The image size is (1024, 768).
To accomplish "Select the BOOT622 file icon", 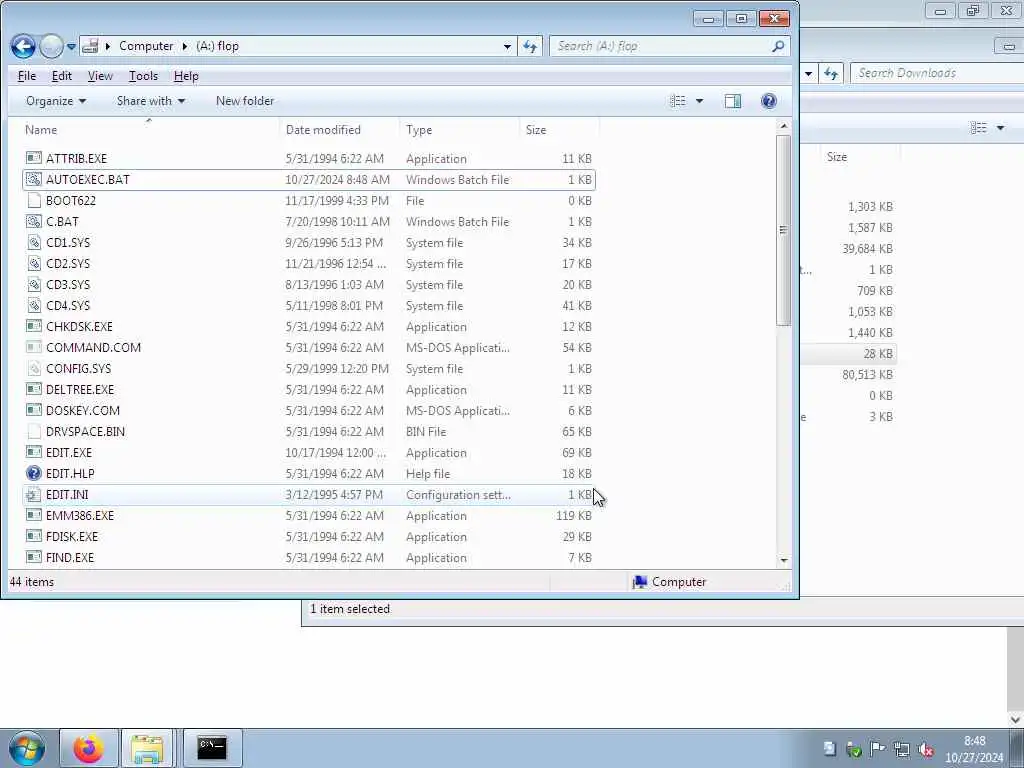I will 34,200.
